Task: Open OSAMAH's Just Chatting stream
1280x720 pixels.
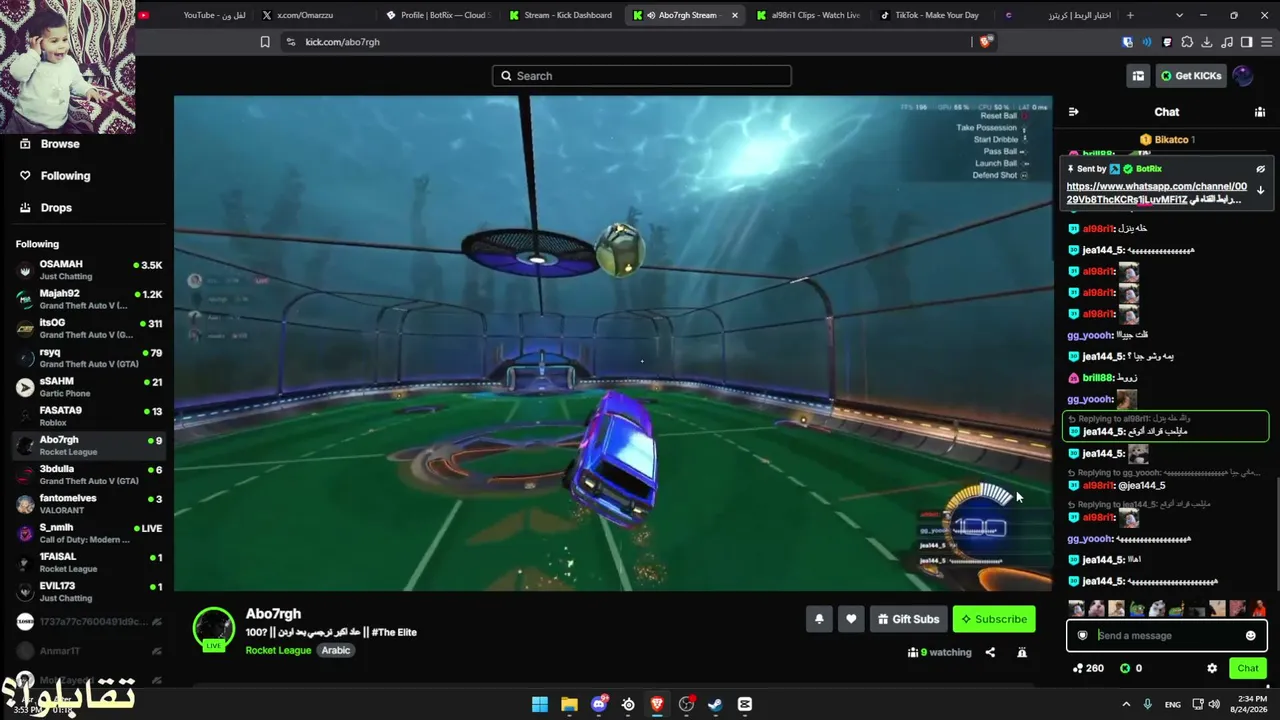Action: pyautogui.click(x=89, y=270)
